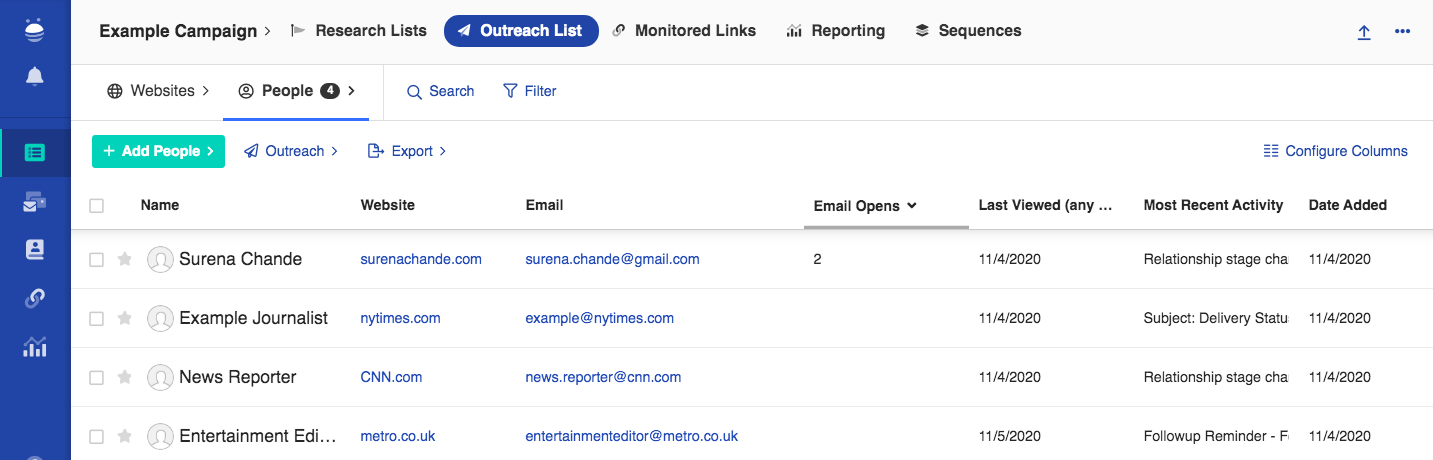Viewport: 1433px width, 460px height.
Task: Click the Add People button
Action: click(x=158, y=151)
